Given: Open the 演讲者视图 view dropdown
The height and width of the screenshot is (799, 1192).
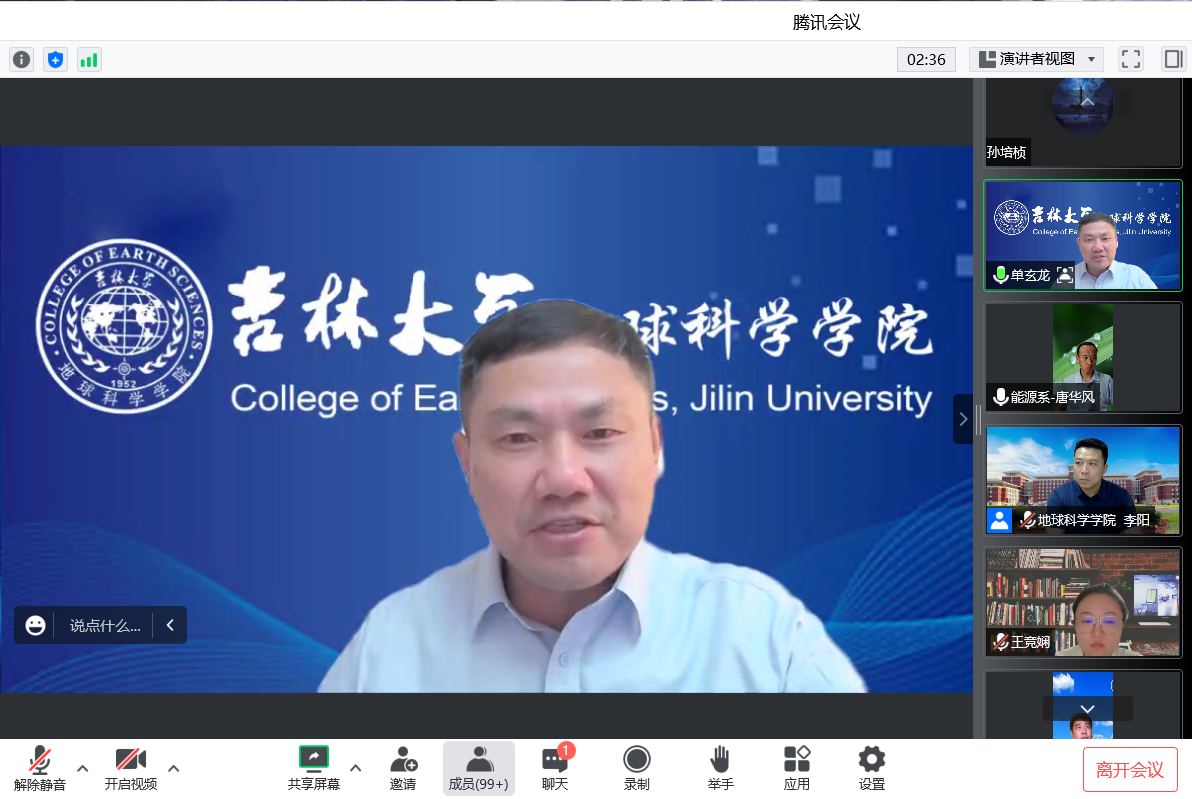Looking at the screenshot, I should point(1036,59).
